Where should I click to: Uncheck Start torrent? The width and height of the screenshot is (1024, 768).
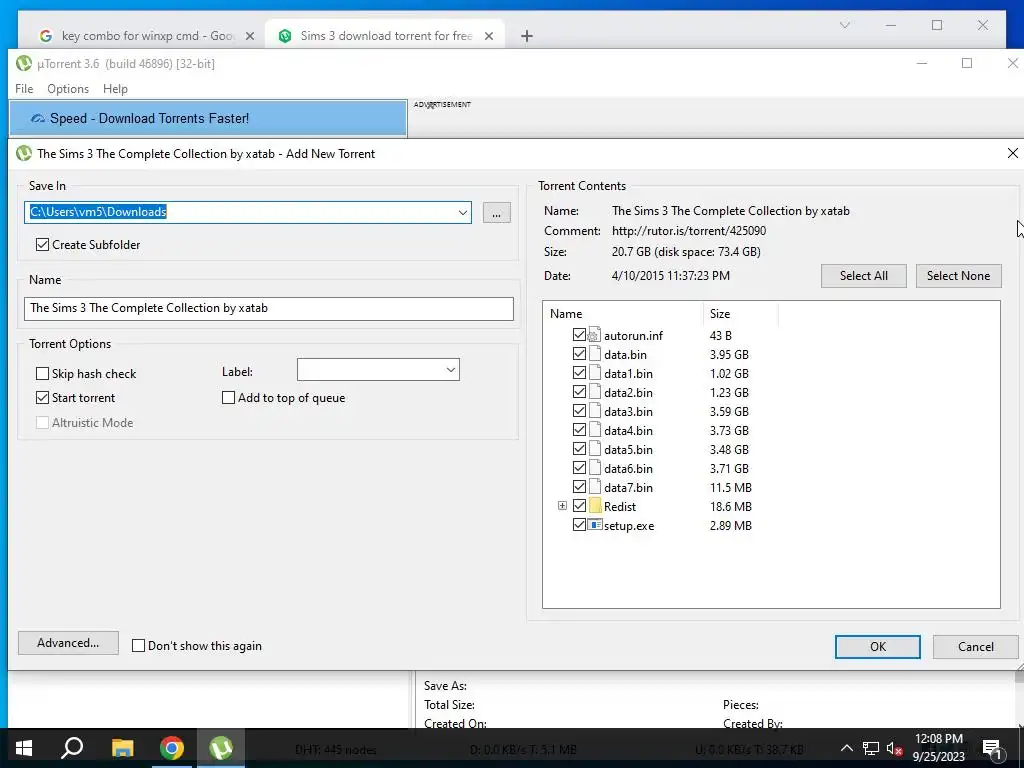click(x=42, y=397)
